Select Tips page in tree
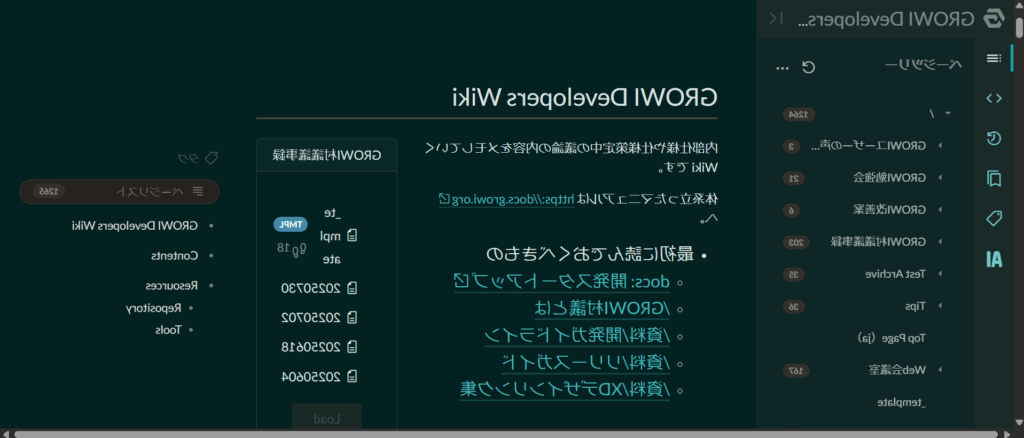The image size is (1024, 438). pyautogui.click(x=916, y=306)
